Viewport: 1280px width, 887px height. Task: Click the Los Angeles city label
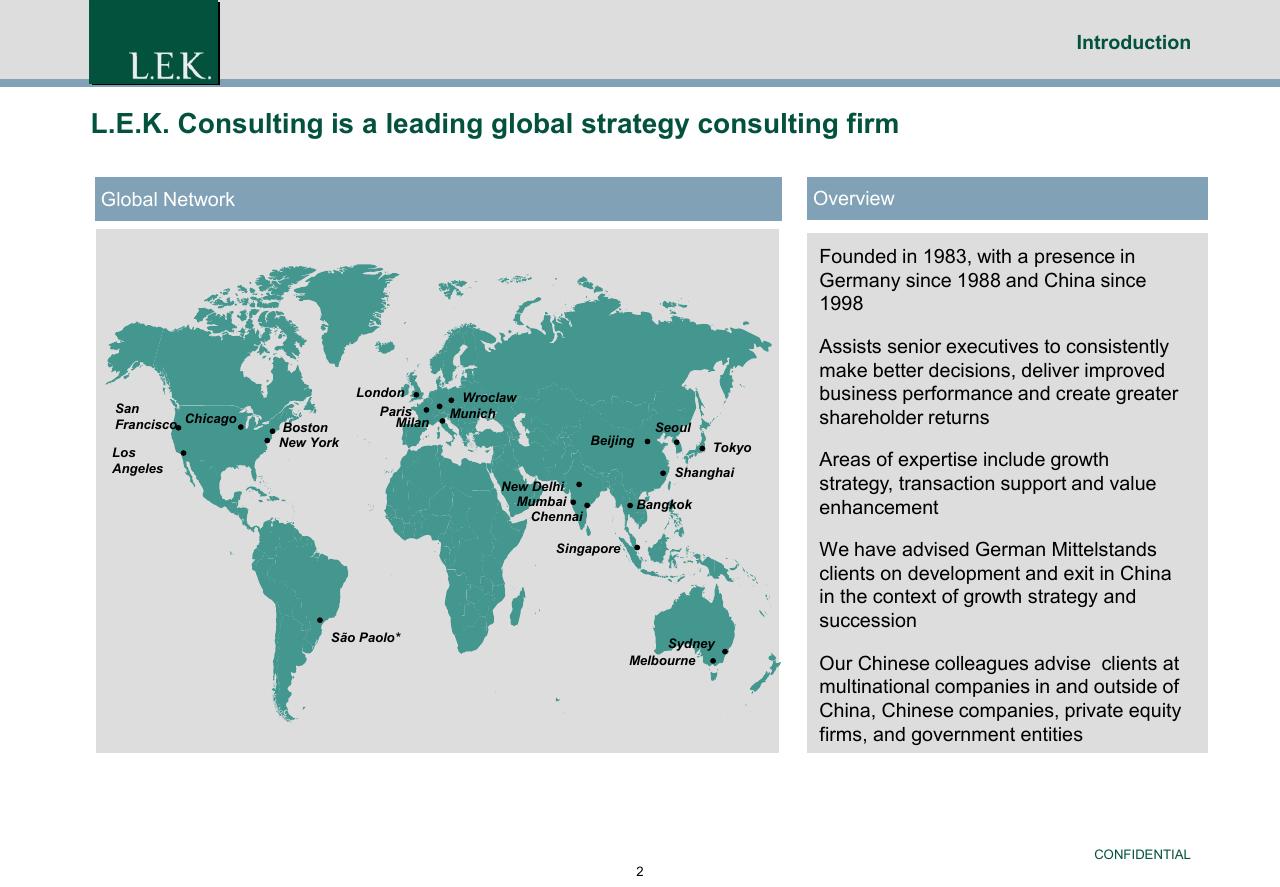[x=137, y=461]
